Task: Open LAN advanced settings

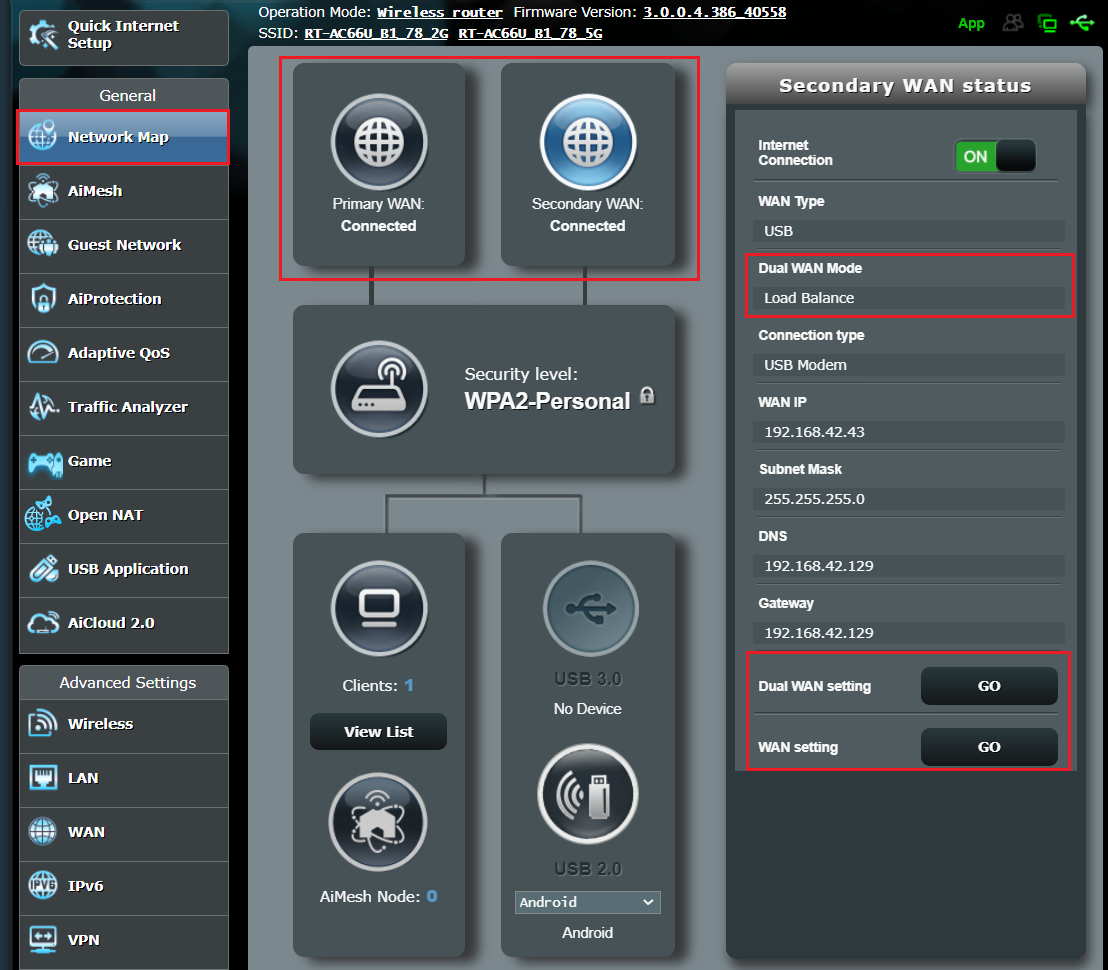Action: tap(124, 779)
